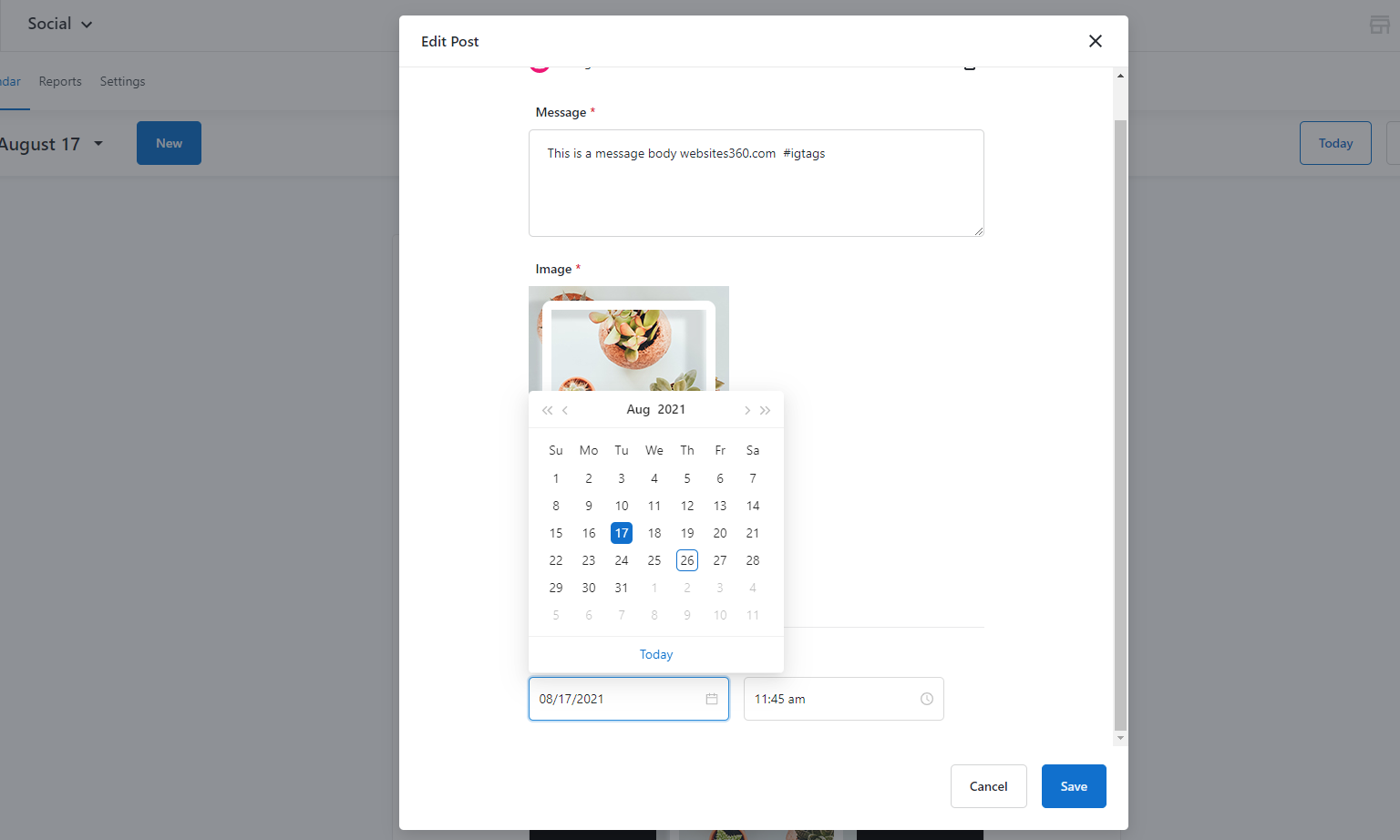Open calendar icon in date field
The image size is (1400, 840).
point(712,699)
